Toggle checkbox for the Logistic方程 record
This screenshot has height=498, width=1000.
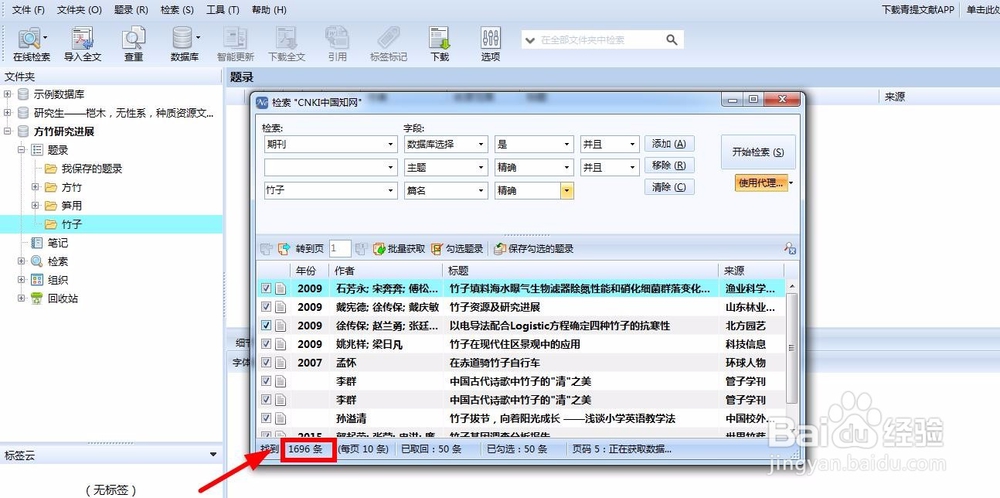coord(266,325)
